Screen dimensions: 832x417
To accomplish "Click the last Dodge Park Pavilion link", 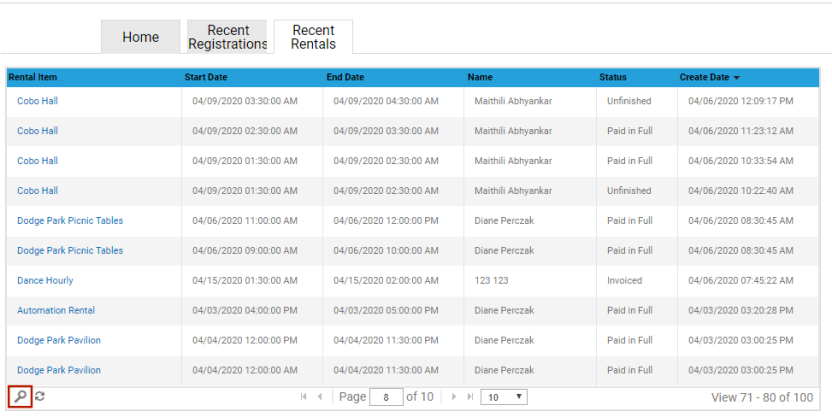I will (x=59, y=371).
